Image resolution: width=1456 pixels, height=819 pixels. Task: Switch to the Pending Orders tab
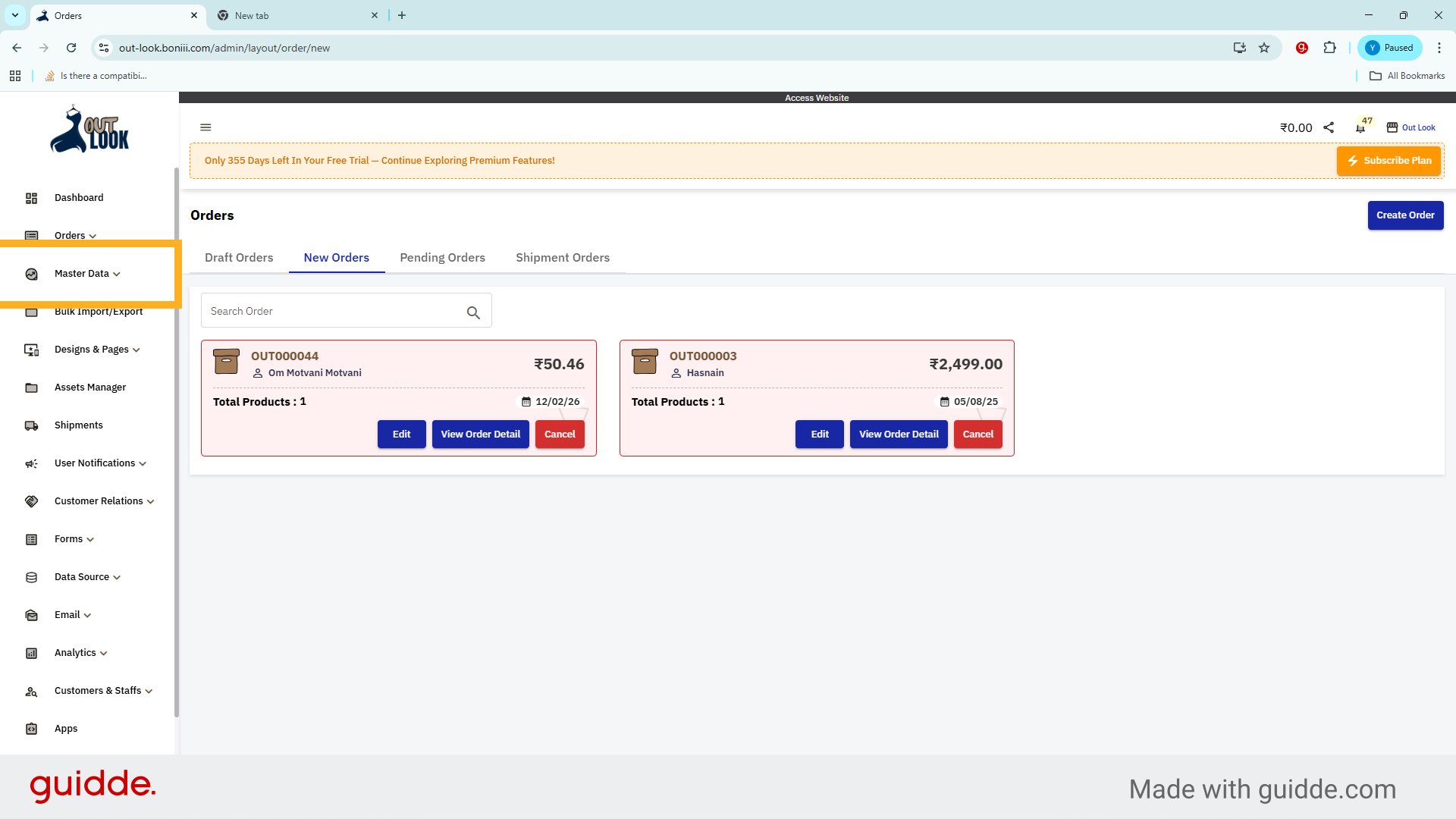(442, 258)
